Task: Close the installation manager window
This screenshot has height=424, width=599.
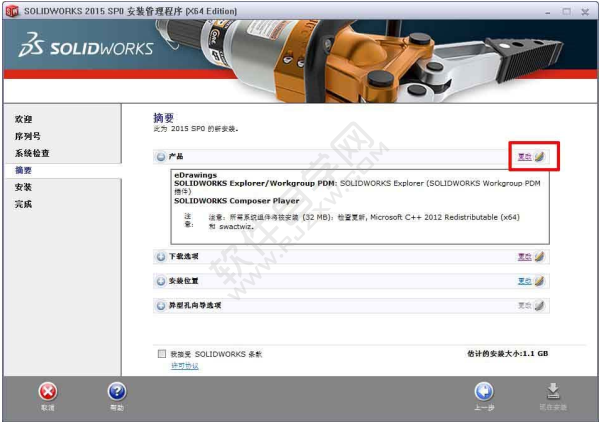Action: (x=585, y=12)
